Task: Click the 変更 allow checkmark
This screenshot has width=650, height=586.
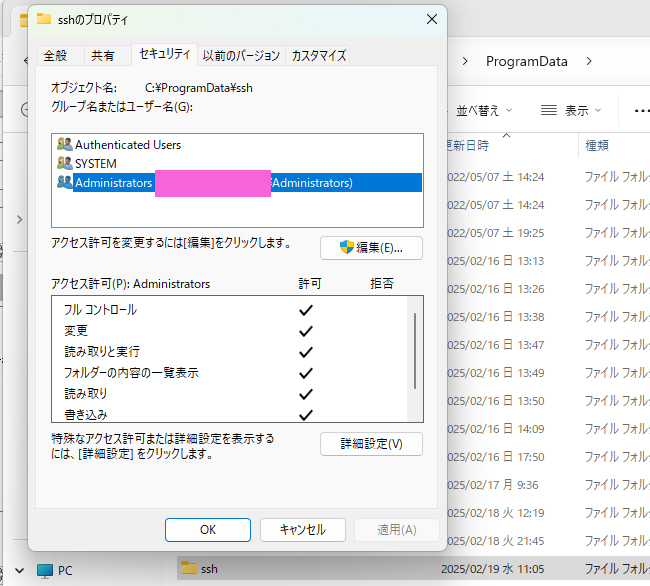Action: [x=306, y=331]
